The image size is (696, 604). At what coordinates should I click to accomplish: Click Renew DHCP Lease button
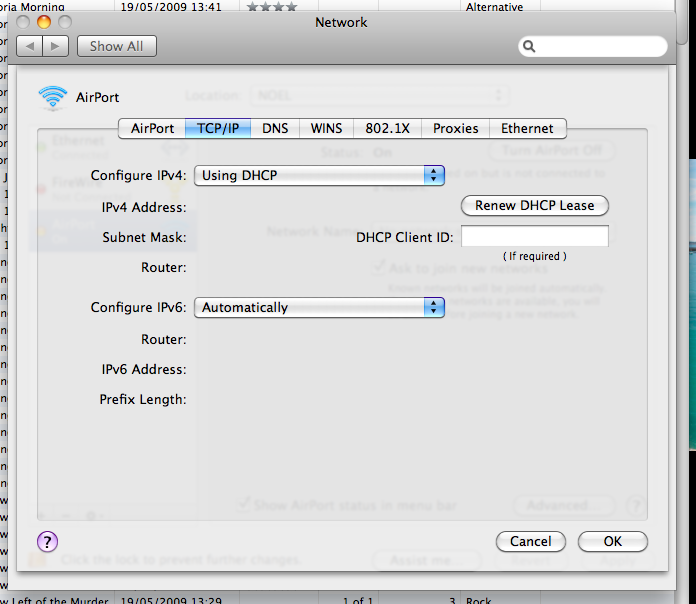(535, 205)
